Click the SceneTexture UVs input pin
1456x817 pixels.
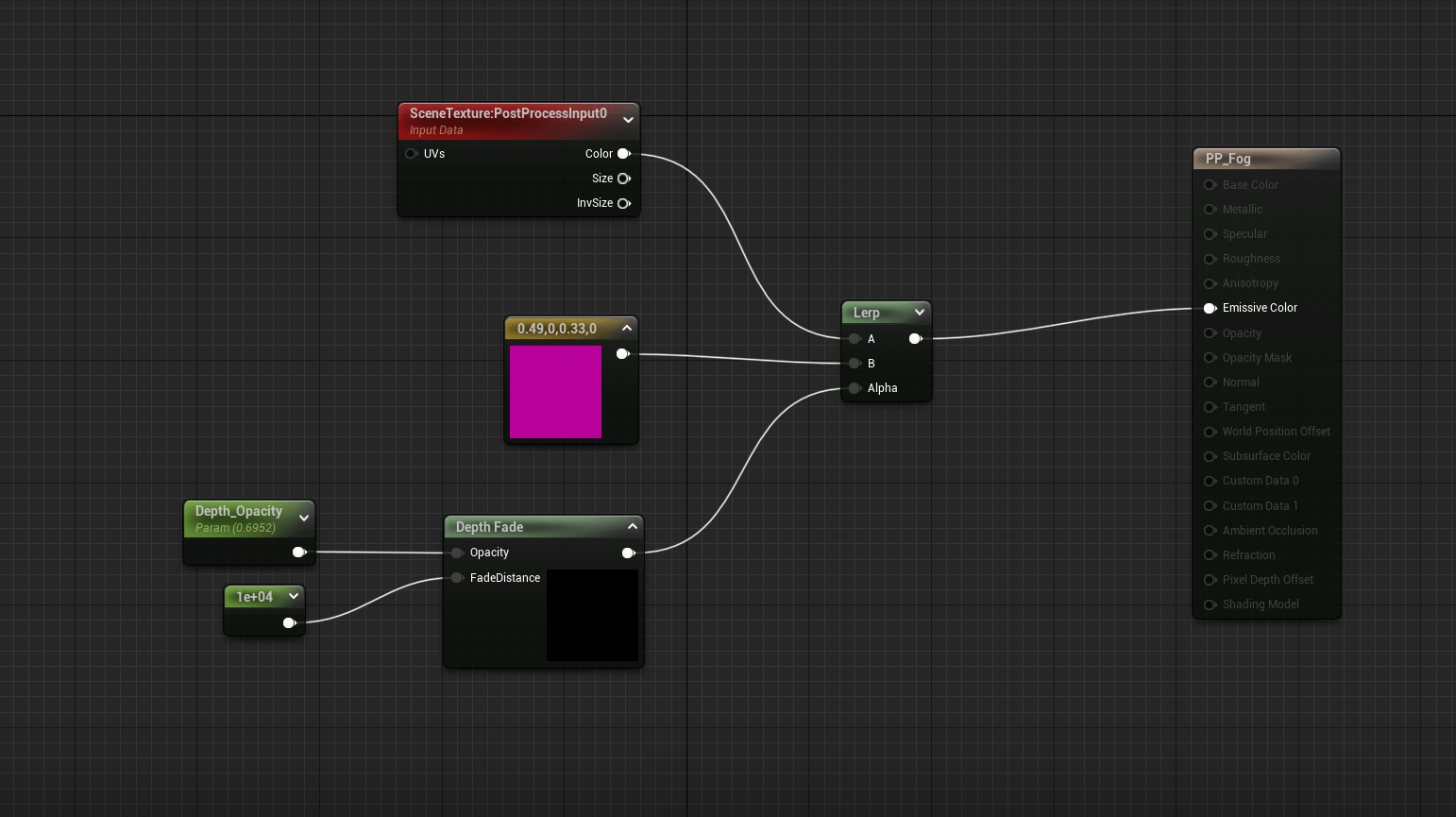pyautogui.click(x=411, y=154)
